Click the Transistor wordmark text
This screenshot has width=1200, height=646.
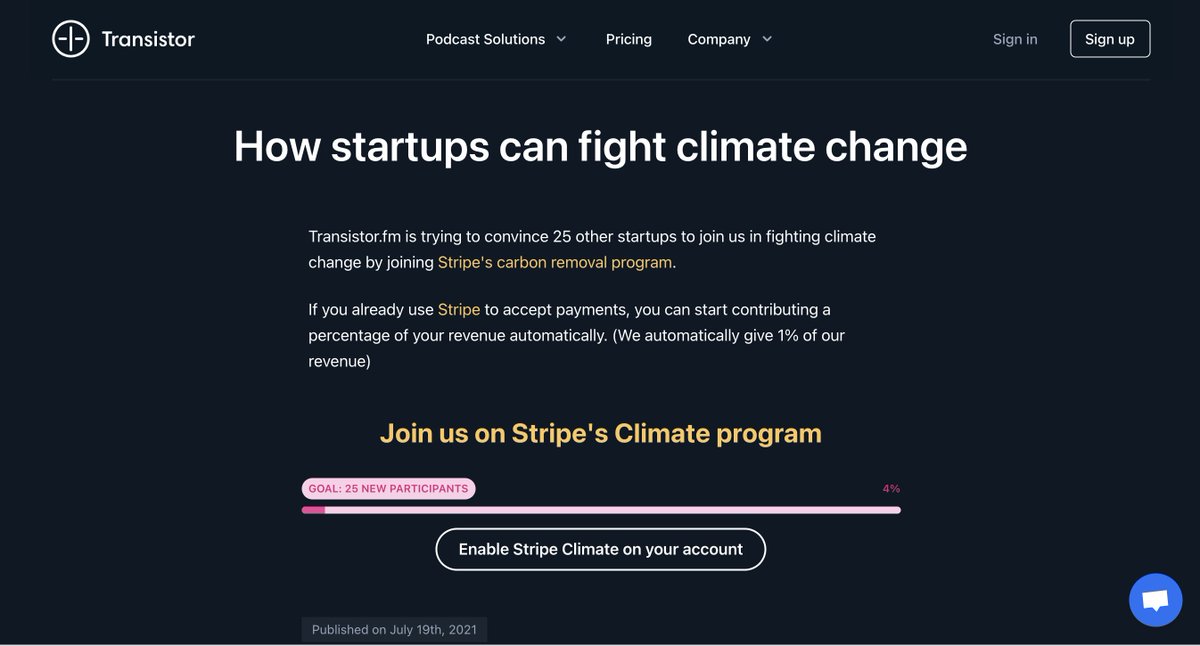(x=148, y=39)
